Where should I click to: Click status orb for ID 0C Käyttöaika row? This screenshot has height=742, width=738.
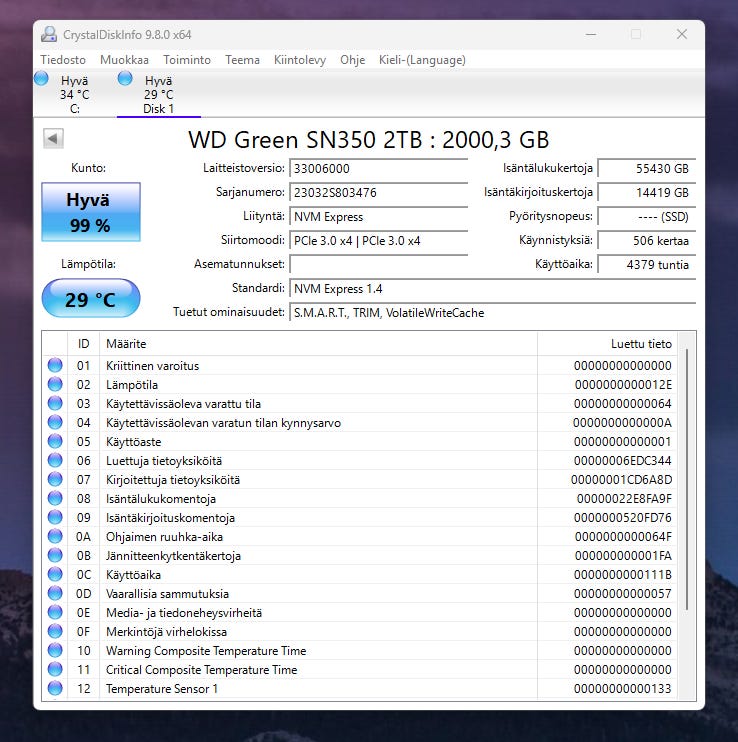[55, 574]
